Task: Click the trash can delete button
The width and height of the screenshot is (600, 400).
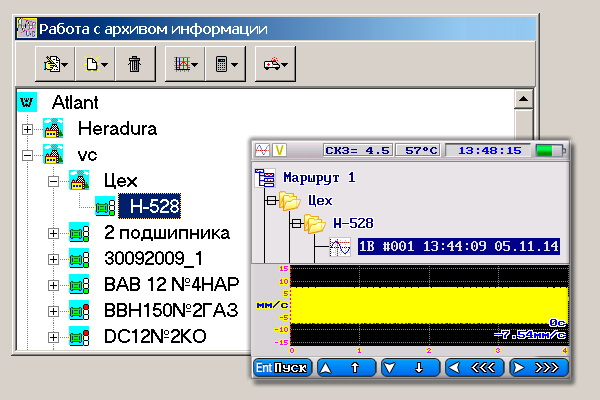Action: click(135, 64)
